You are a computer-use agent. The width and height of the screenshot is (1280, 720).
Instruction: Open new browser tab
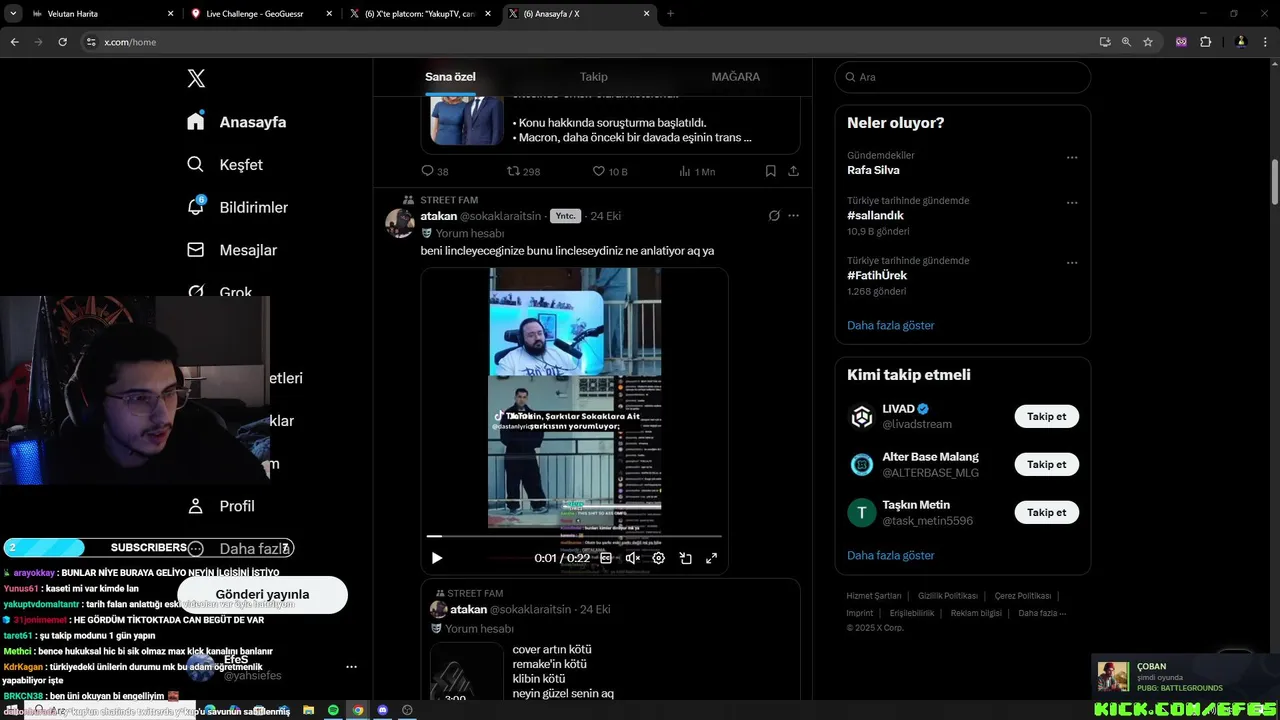tap(670, 14)
